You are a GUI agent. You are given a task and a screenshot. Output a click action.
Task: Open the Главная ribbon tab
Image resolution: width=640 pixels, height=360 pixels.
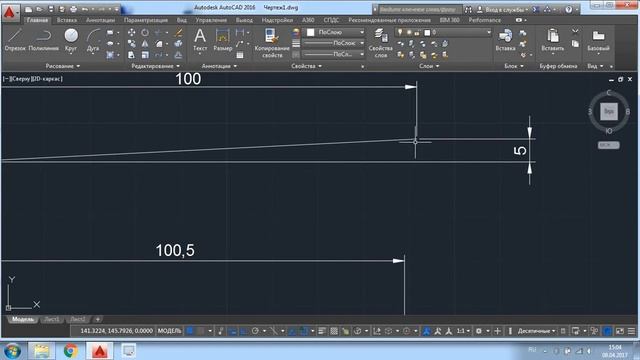37,20
